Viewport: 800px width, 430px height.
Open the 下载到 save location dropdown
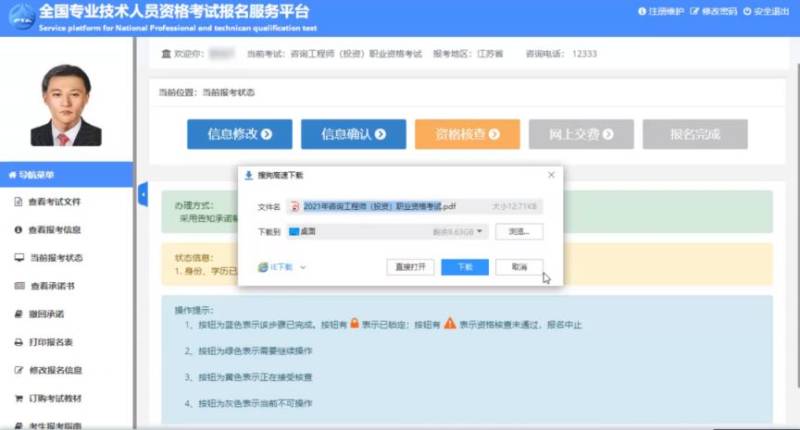[x=481, y=232]
